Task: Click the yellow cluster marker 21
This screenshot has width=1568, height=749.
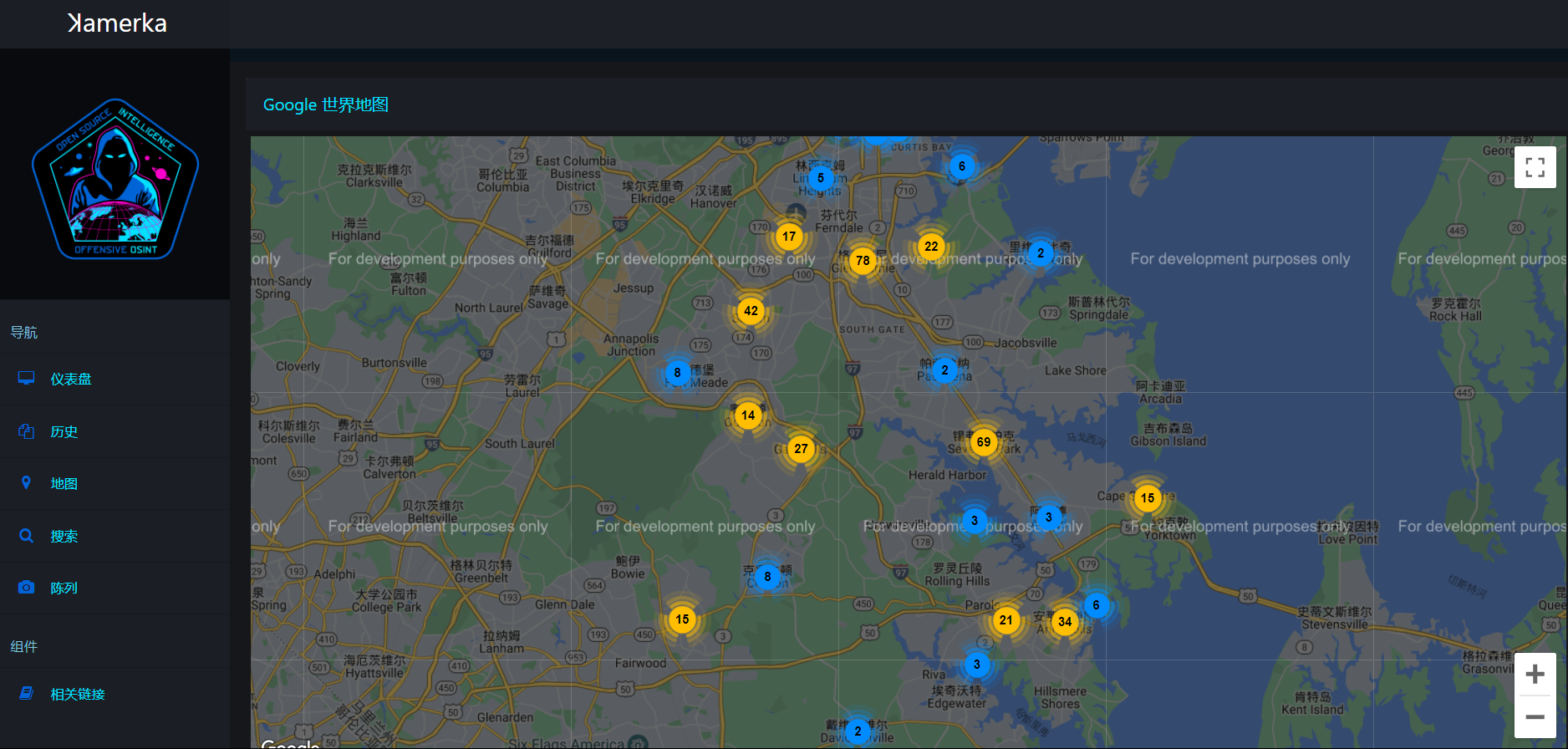Action: point(1006,620)
